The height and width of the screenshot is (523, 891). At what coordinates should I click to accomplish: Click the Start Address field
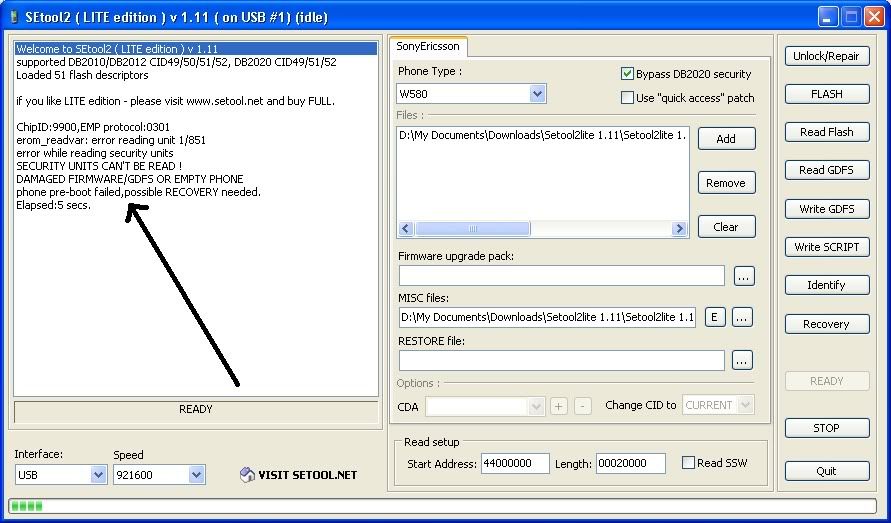(x=515, y=463)
